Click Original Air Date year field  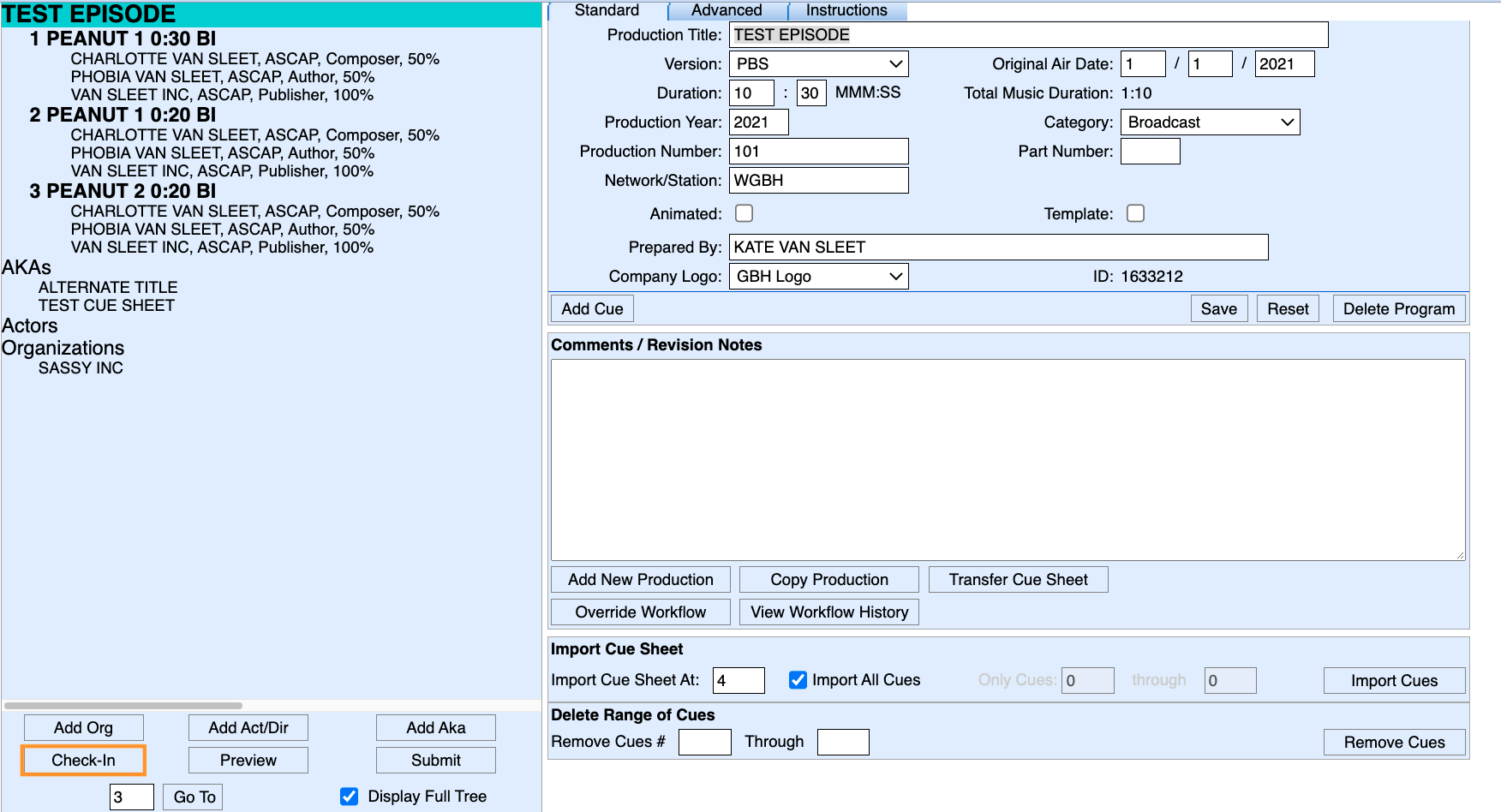coord(1284,64)
